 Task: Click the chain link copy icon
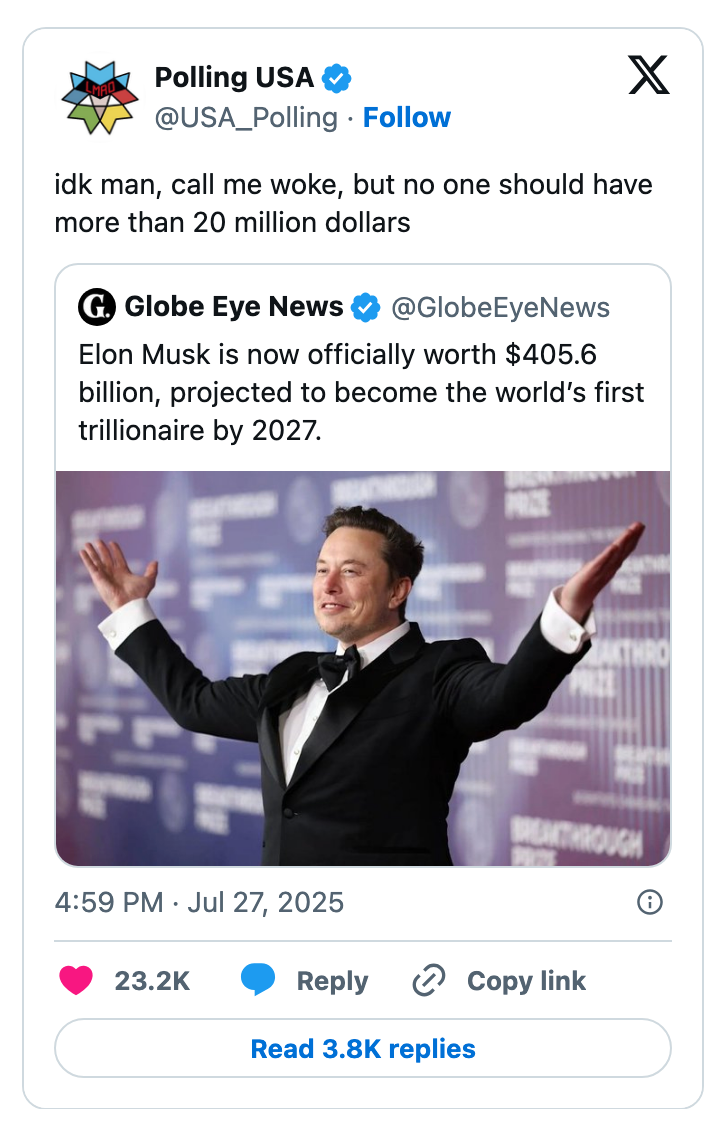tap(428, 981)
